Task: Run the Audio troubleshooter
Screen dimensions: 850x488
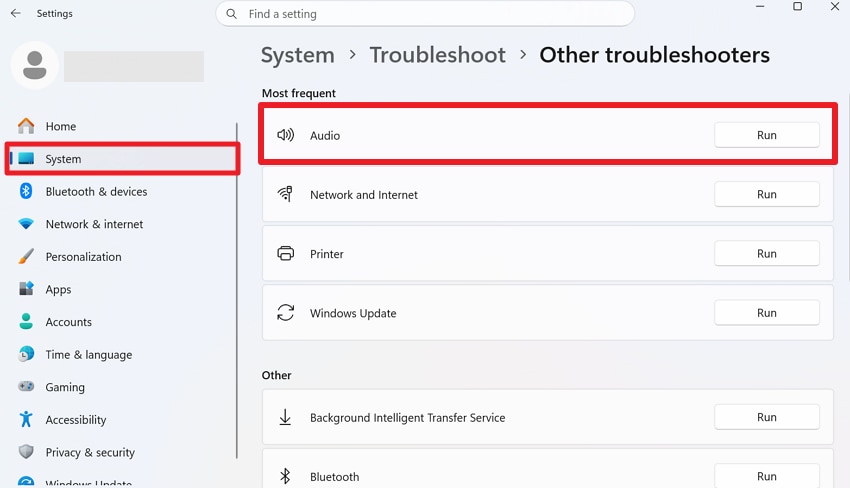Action: tap(767, 135)
